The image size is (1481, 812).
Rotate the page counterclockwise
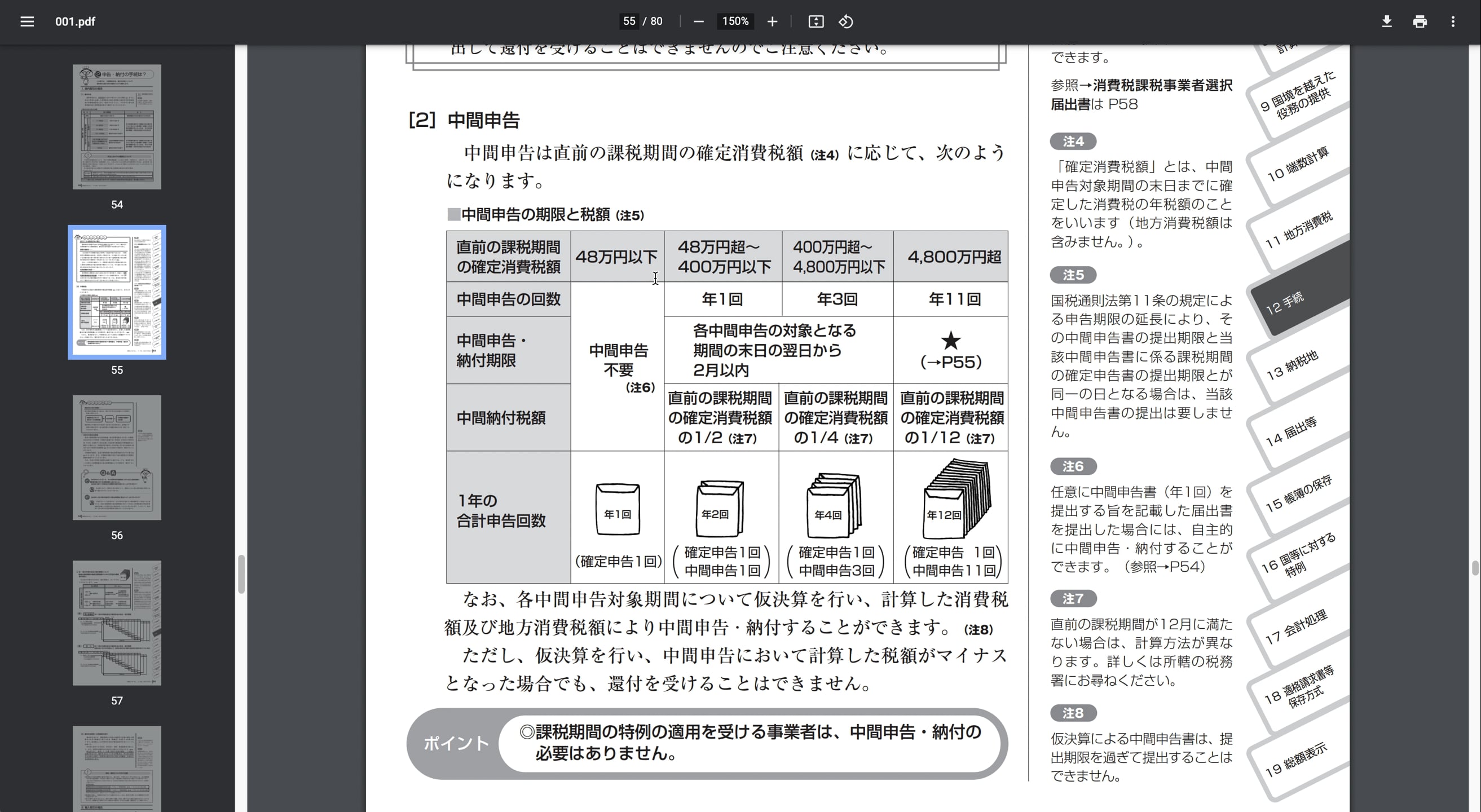(846, 21)
